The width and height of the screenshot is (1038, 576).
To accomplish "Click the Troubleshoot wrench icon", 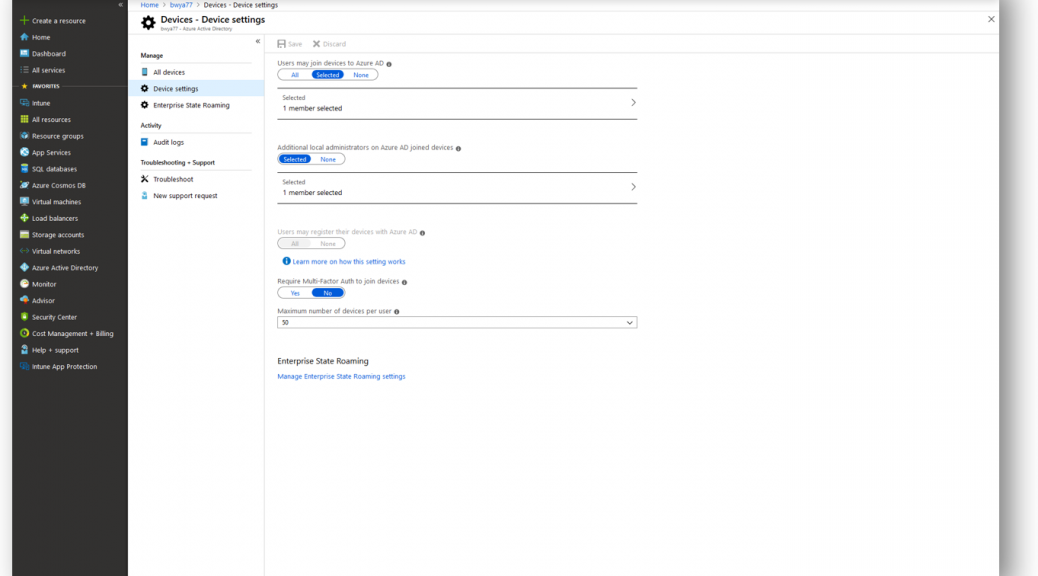I will [x=144, y=179].
